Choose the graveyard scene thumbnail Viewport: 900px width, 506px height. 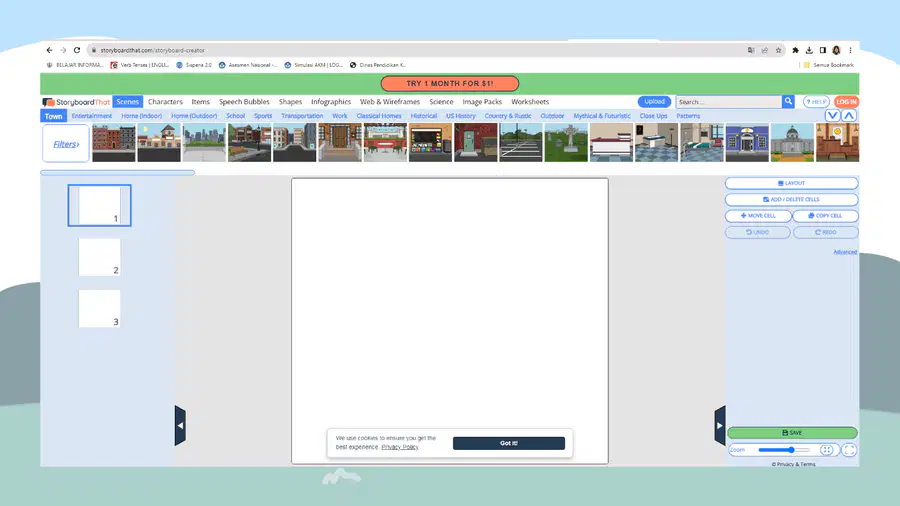click(x=566, y=142)
